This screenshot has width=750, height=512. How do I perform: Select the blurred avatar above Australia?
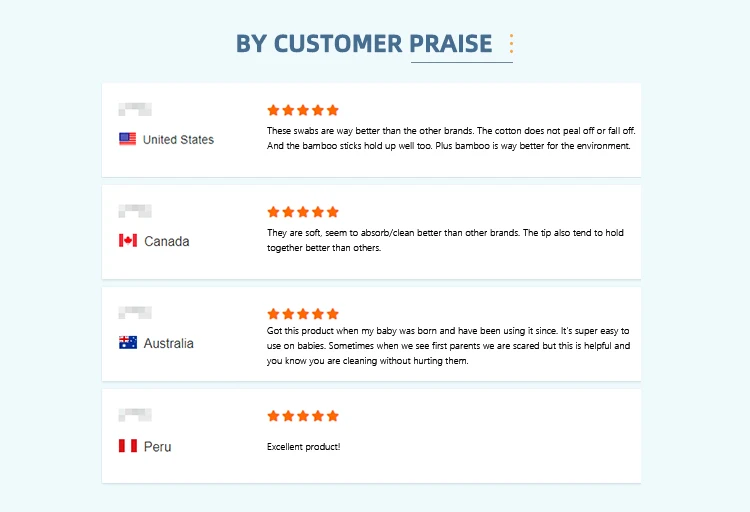pyautogui.click(x=135, y=313)
